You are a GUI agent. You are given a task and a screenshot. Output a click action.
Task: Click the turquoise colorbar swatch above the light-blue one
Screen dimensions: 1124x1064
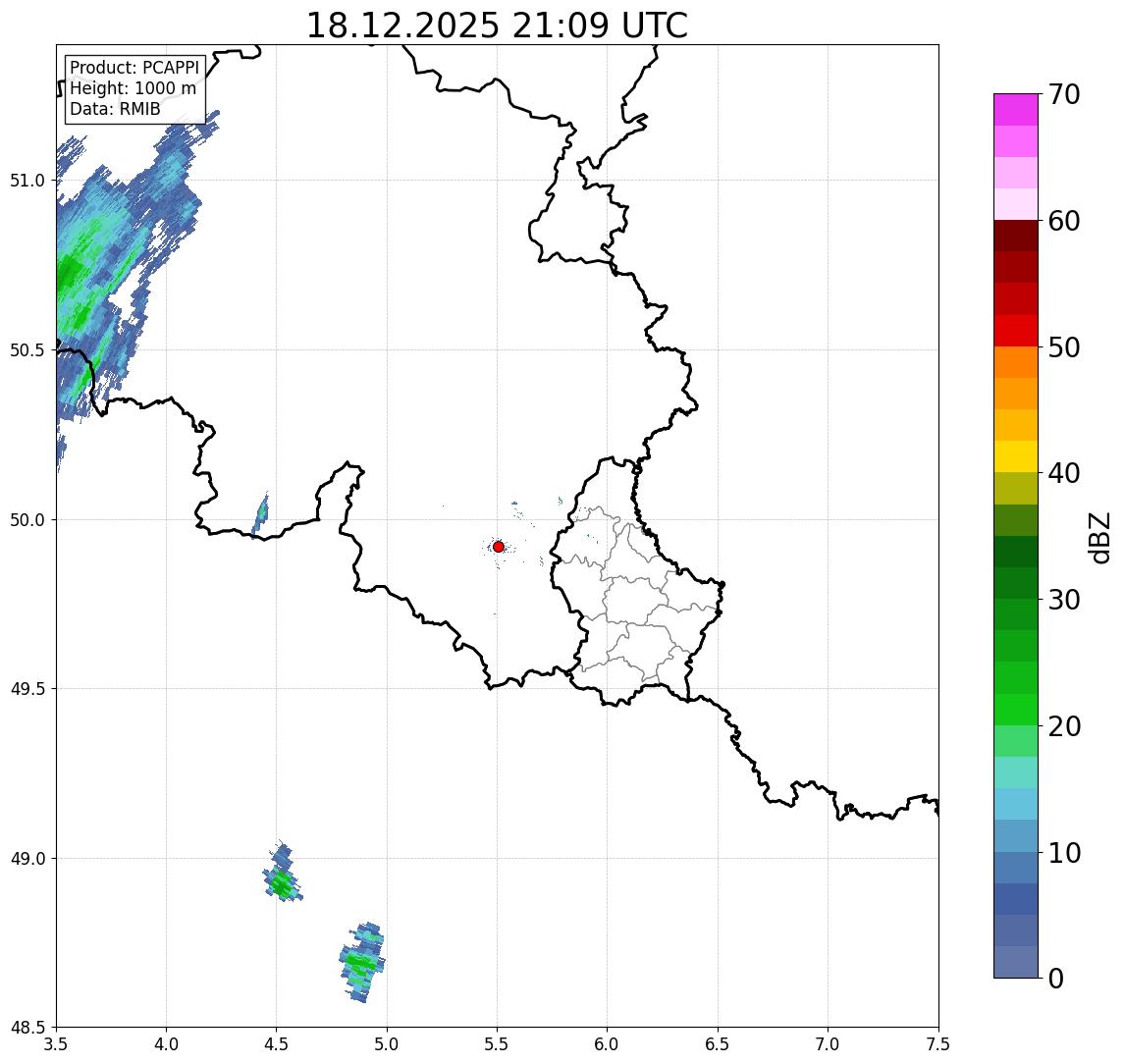(1016, 772)
